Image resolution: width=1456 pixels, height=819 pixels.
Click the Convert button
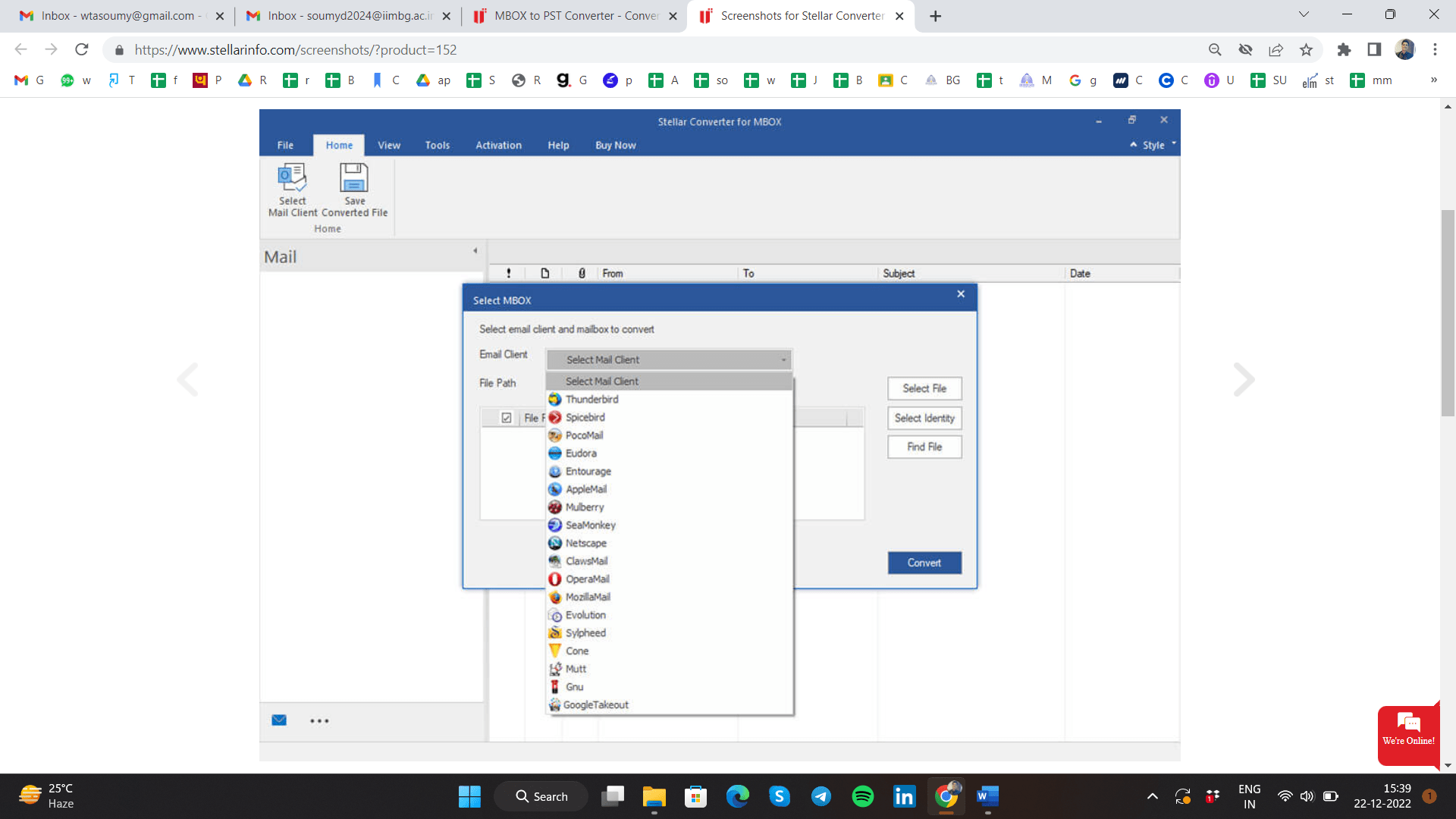pos(924,563)
